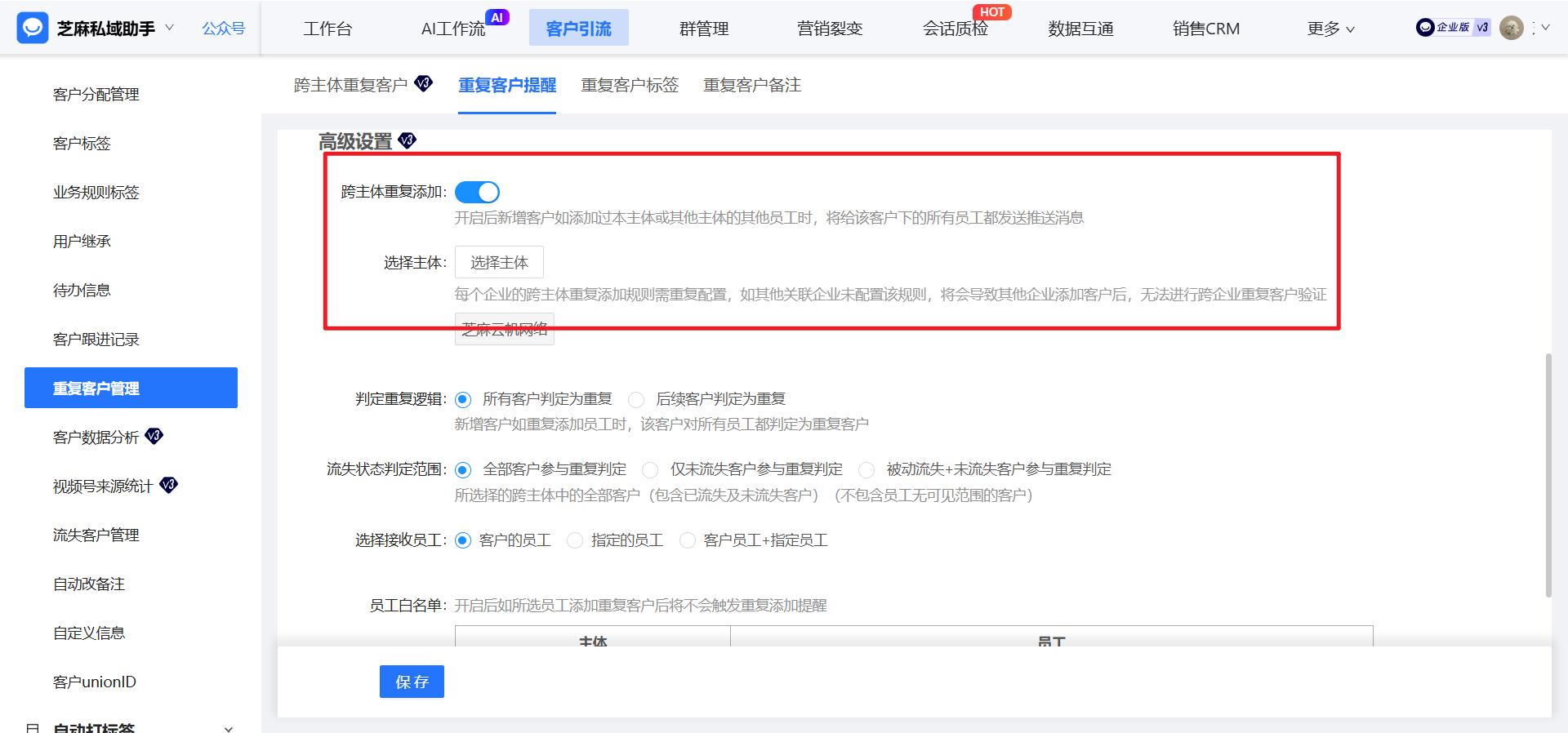Click the V3 diamond icon beside 高级设置
This screenshot has height=733, width=1568.
point(407,140)
